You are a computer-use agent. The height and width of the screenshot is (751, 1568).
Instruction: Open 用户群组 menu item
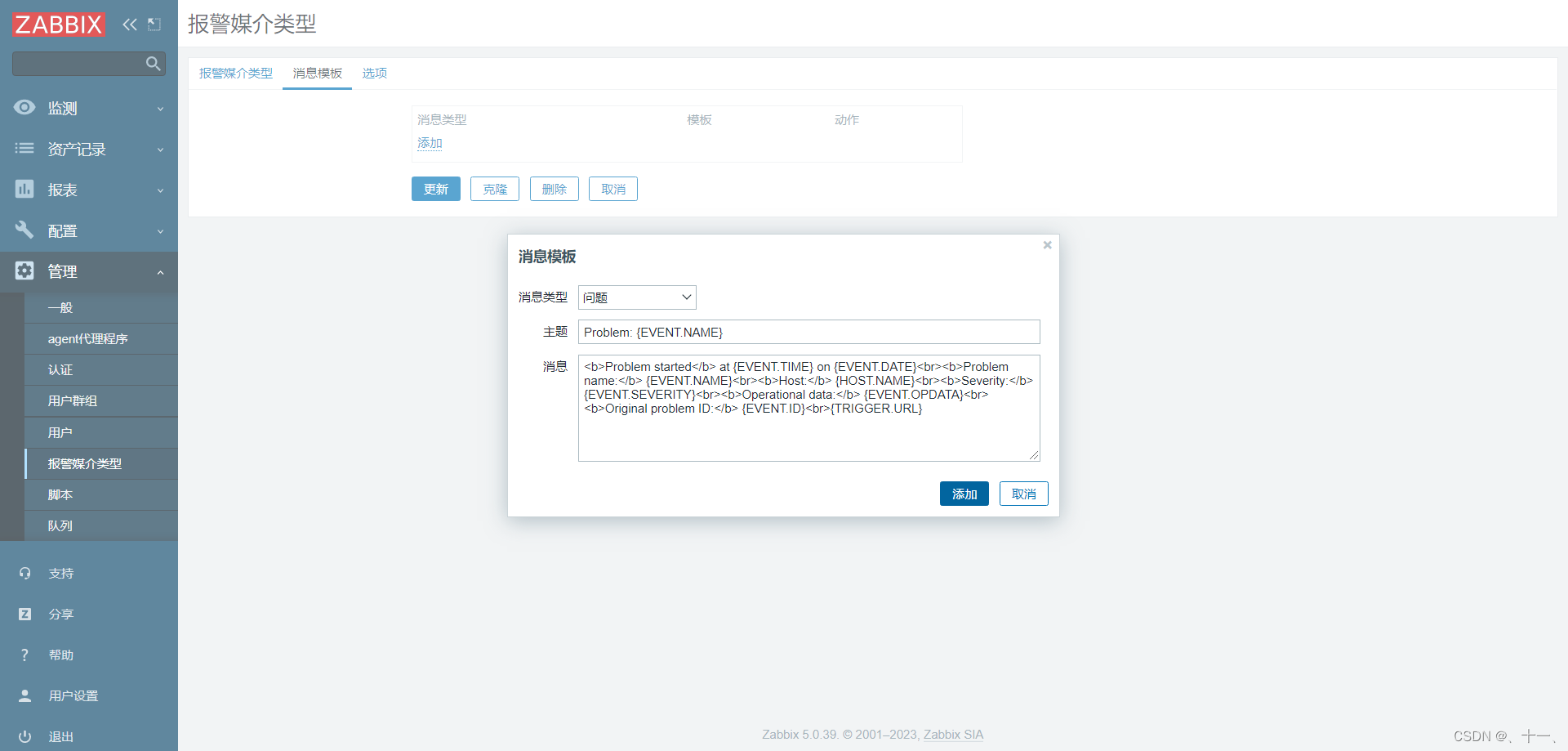(x=101, y=400)
